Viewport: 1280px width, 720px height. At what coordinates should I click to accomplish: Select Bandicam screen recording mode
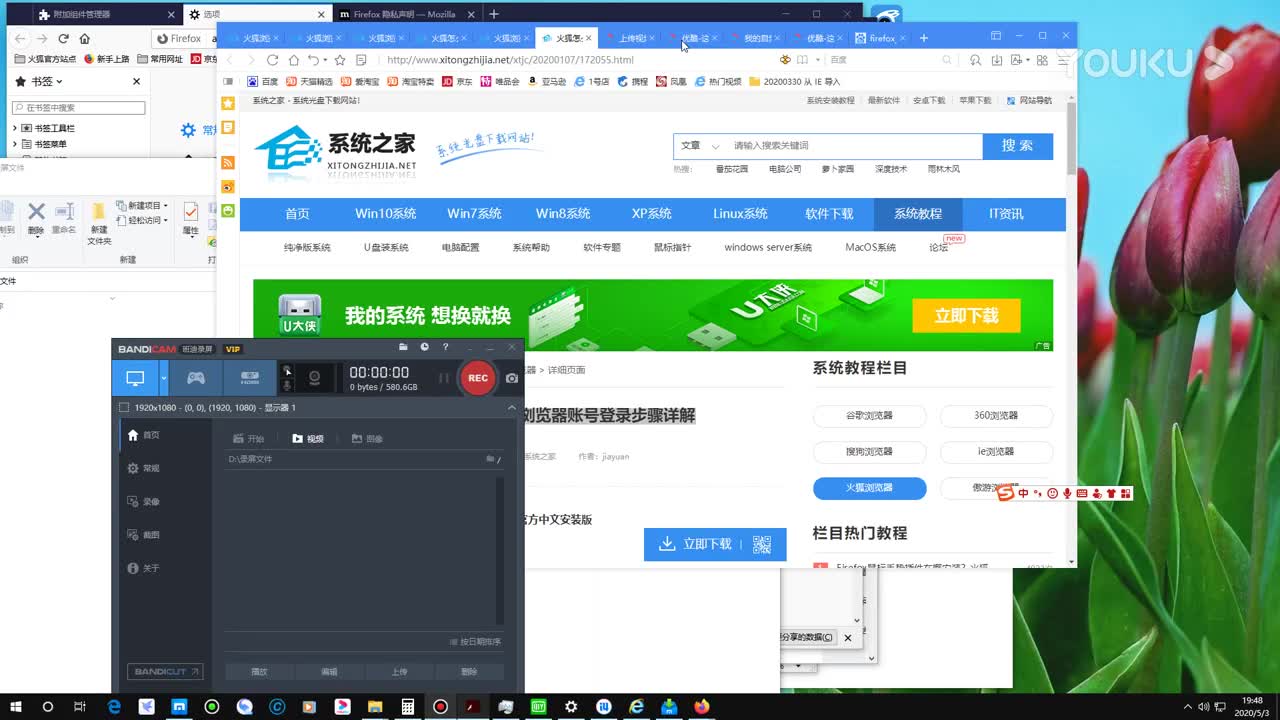pyautogui.click(x=135, y=378)
